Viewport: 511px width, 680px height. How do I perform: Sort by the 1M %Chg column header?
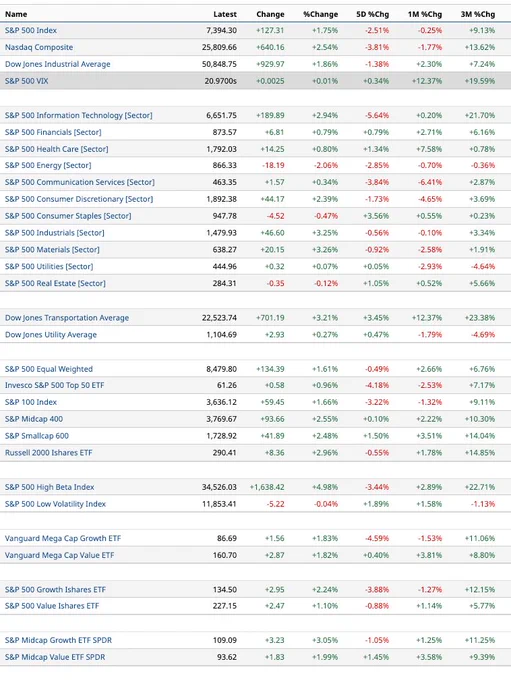point(425,14)
